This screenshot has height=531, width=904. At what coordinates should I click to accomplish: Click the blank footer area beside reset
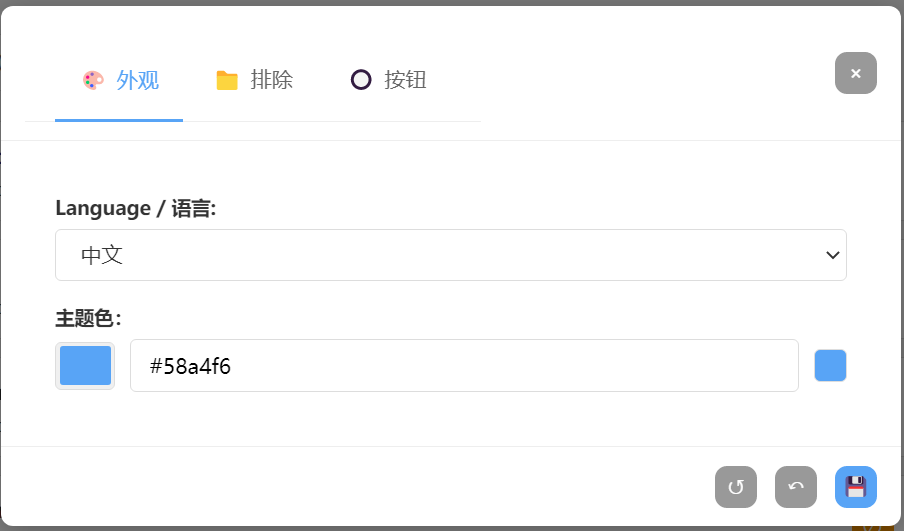coord(400,487)
